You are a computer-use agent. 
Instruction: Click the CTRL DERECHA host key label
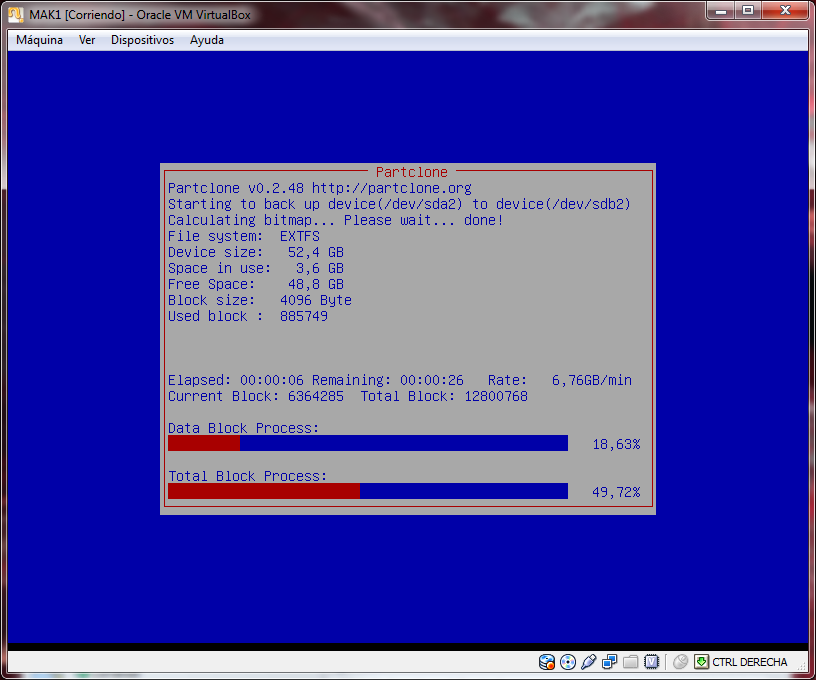749,662
